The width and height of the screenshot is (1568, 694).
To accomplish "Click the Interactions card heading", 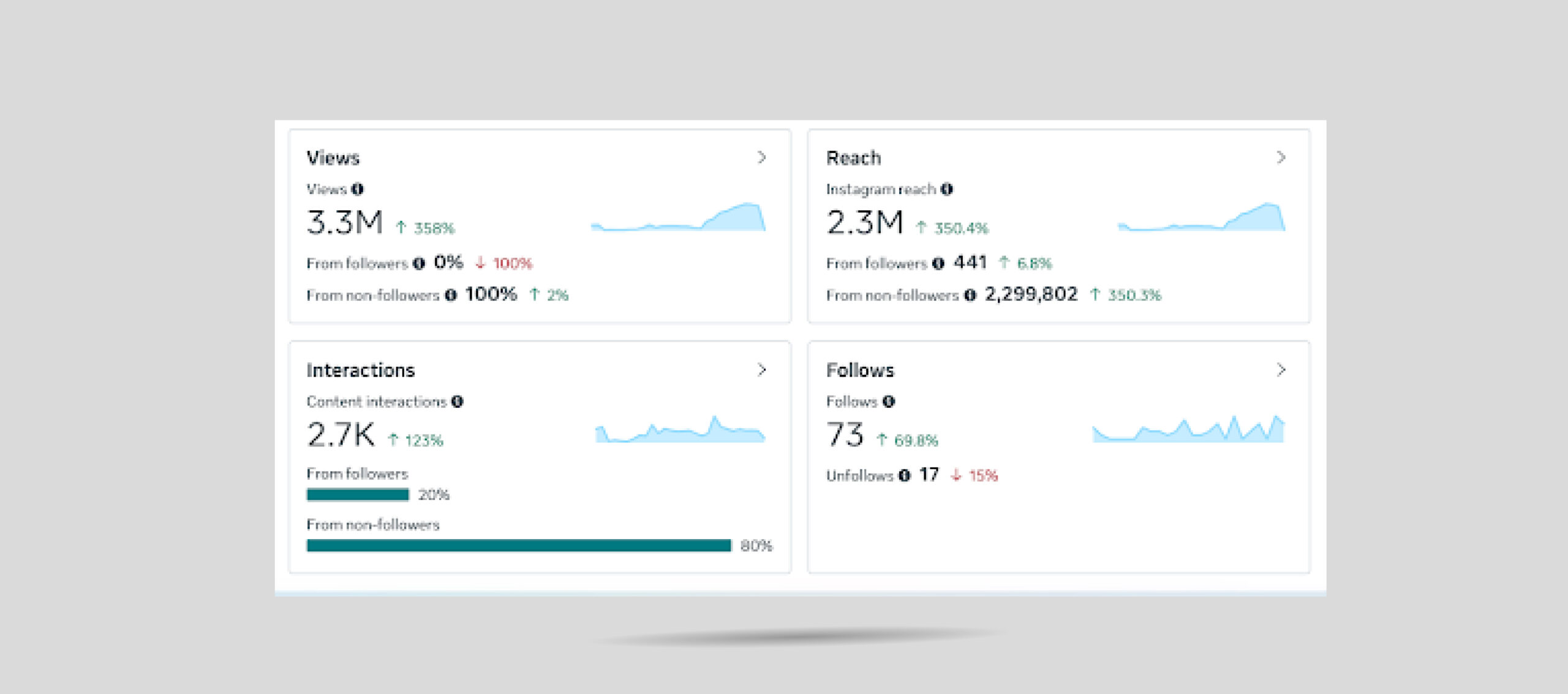I will [x=361, y=371].
